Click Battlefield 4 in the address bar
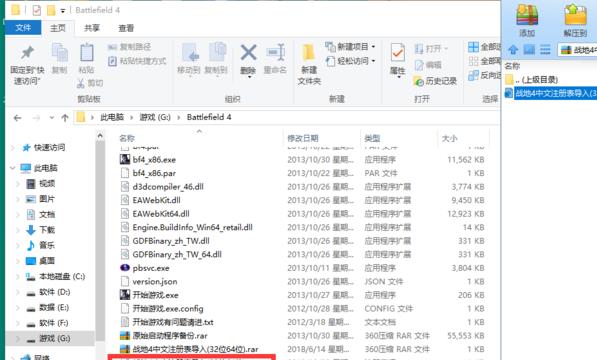597x360 pixels. pyautogui.click(x=209, y=117)
